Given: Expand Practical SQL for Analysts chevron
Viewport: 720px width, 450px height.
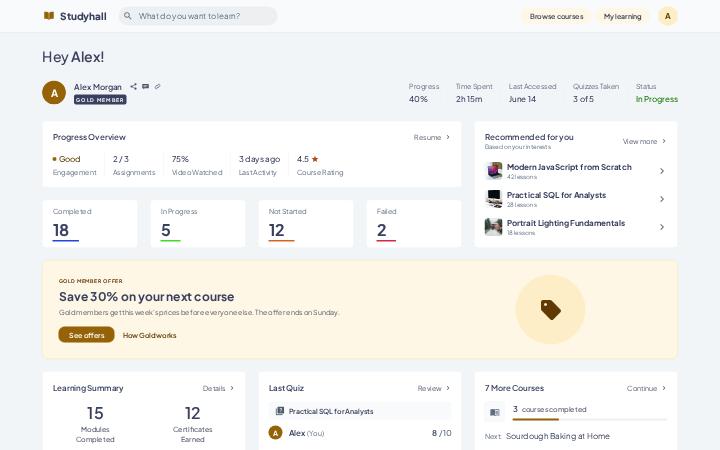Looking at the screenshot, I should pos(662,199).
